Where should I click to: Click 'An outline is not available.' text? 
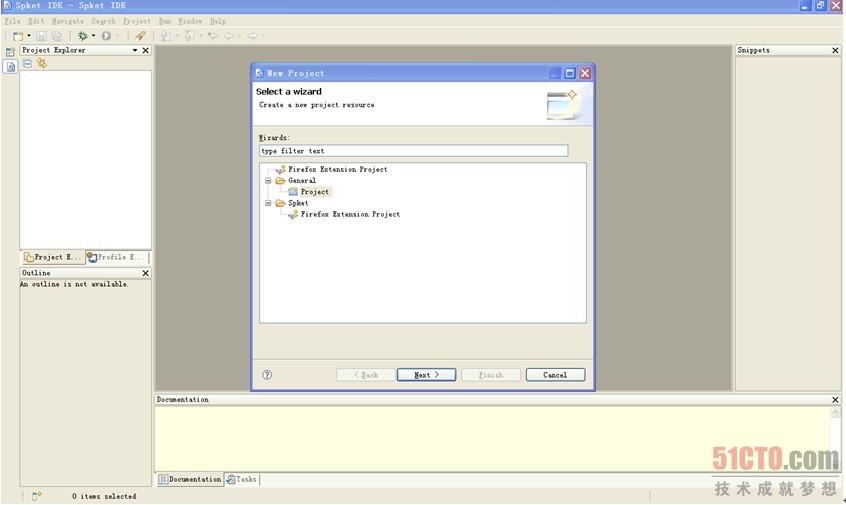pyautogui.click(x=74, y=284)
